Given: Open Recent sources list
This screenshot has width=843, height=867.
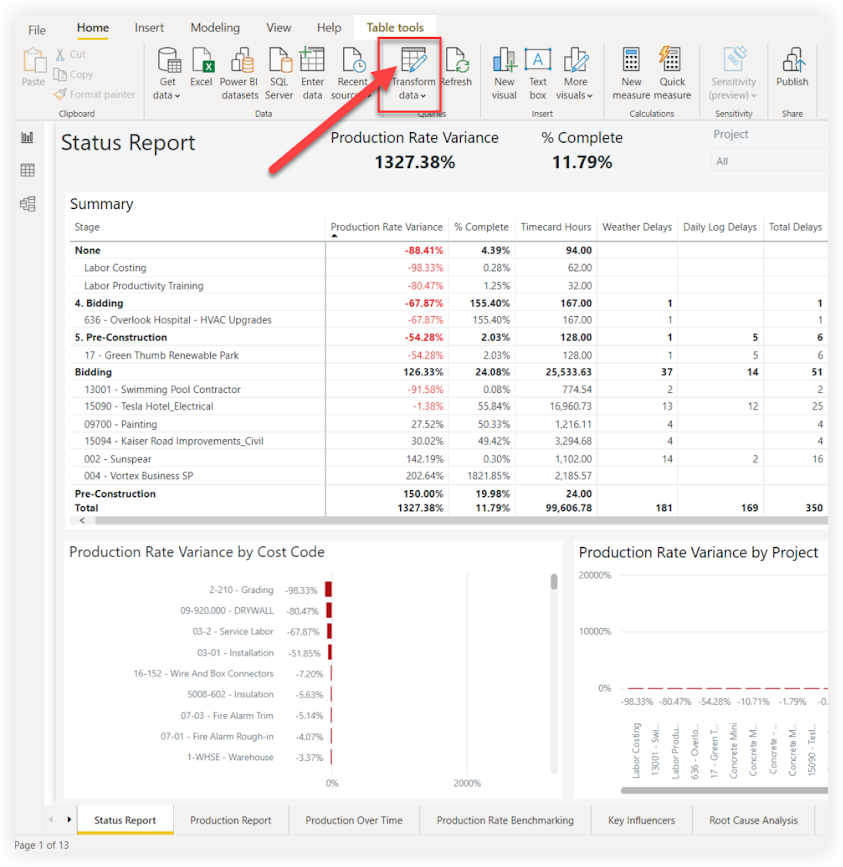Looking at the screenshot, I should coord(352,73).
